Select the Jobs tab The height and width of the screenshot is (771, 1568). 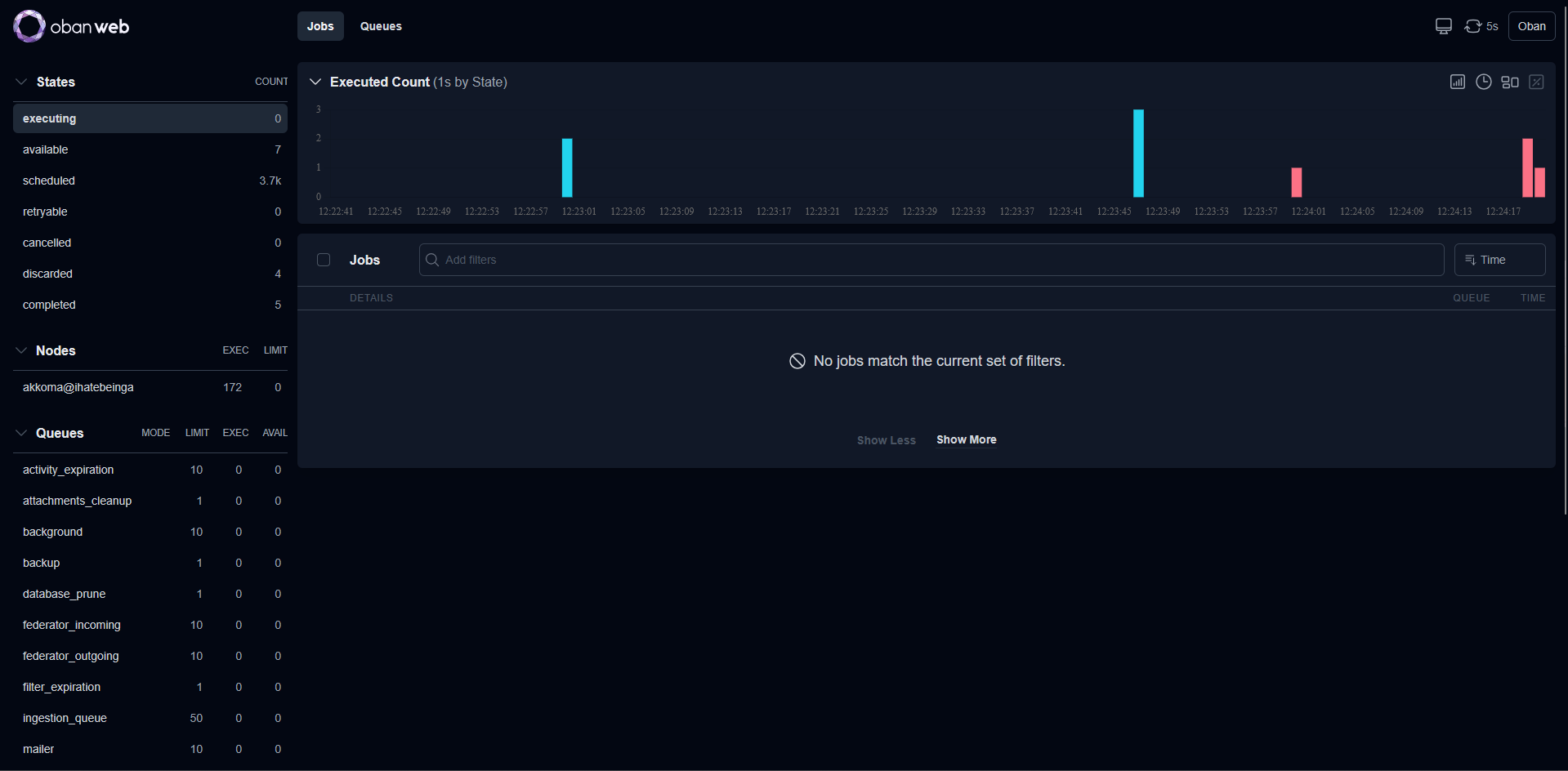tap(320, 26)
